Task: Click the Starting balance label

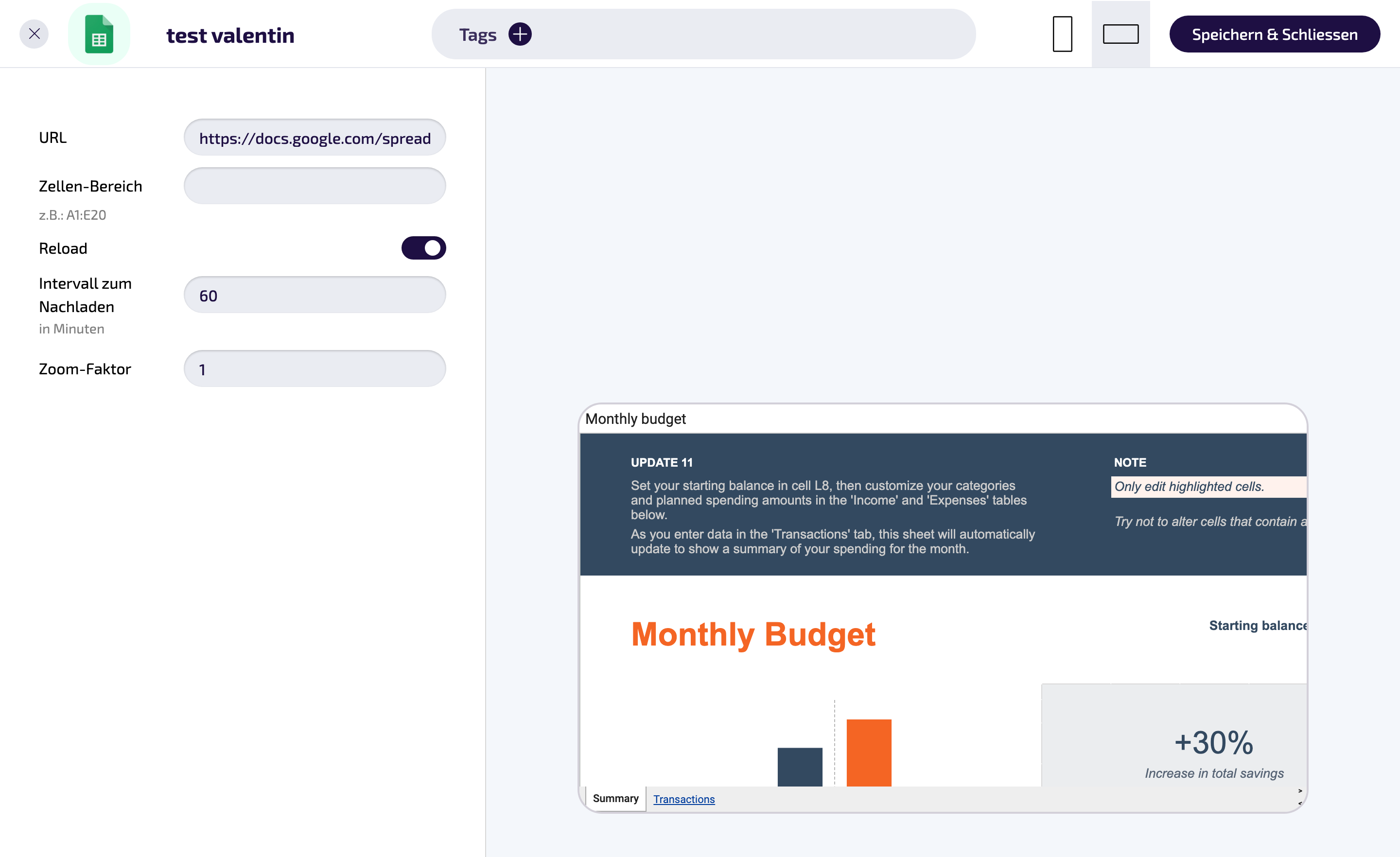Action: point(1258,625)
